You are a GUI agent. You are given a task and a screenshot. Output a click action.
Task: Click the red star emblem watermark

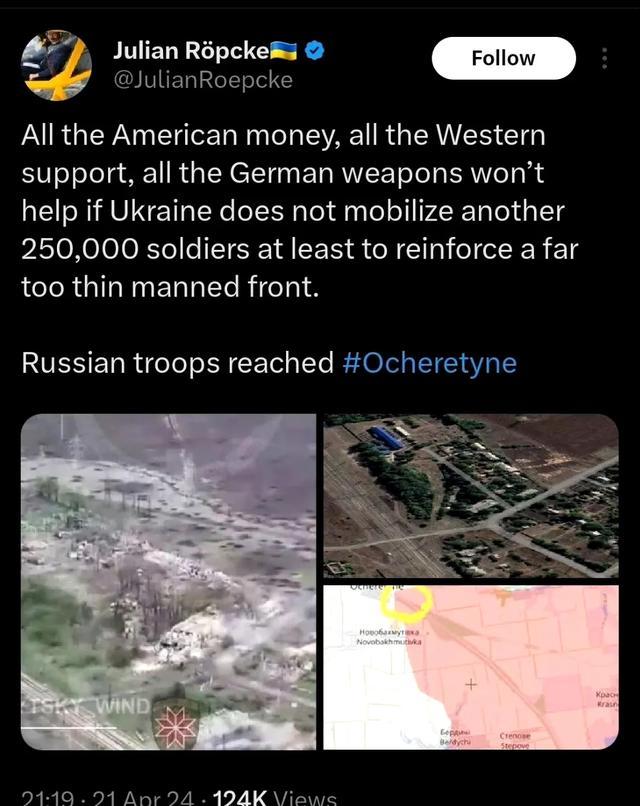click(176, 727)
